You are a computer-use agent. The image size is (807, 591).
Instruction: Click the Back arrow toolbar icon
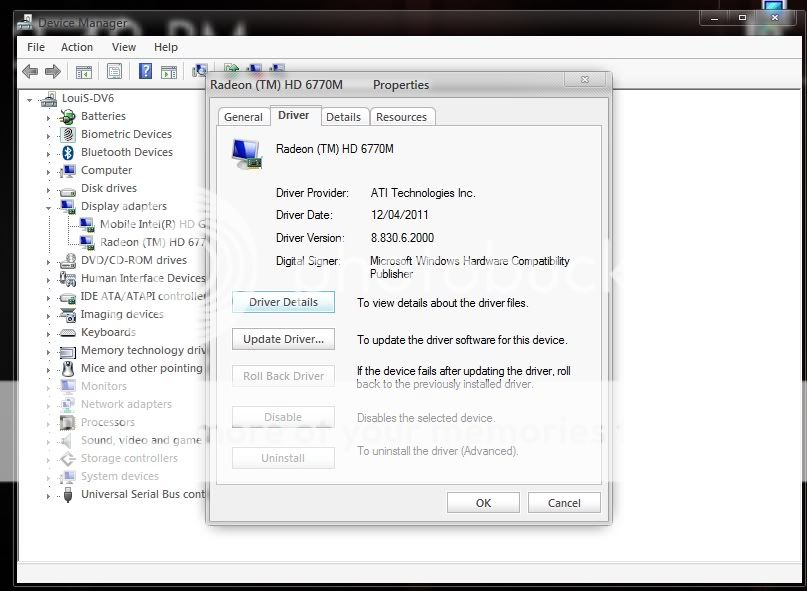[30, 72]
